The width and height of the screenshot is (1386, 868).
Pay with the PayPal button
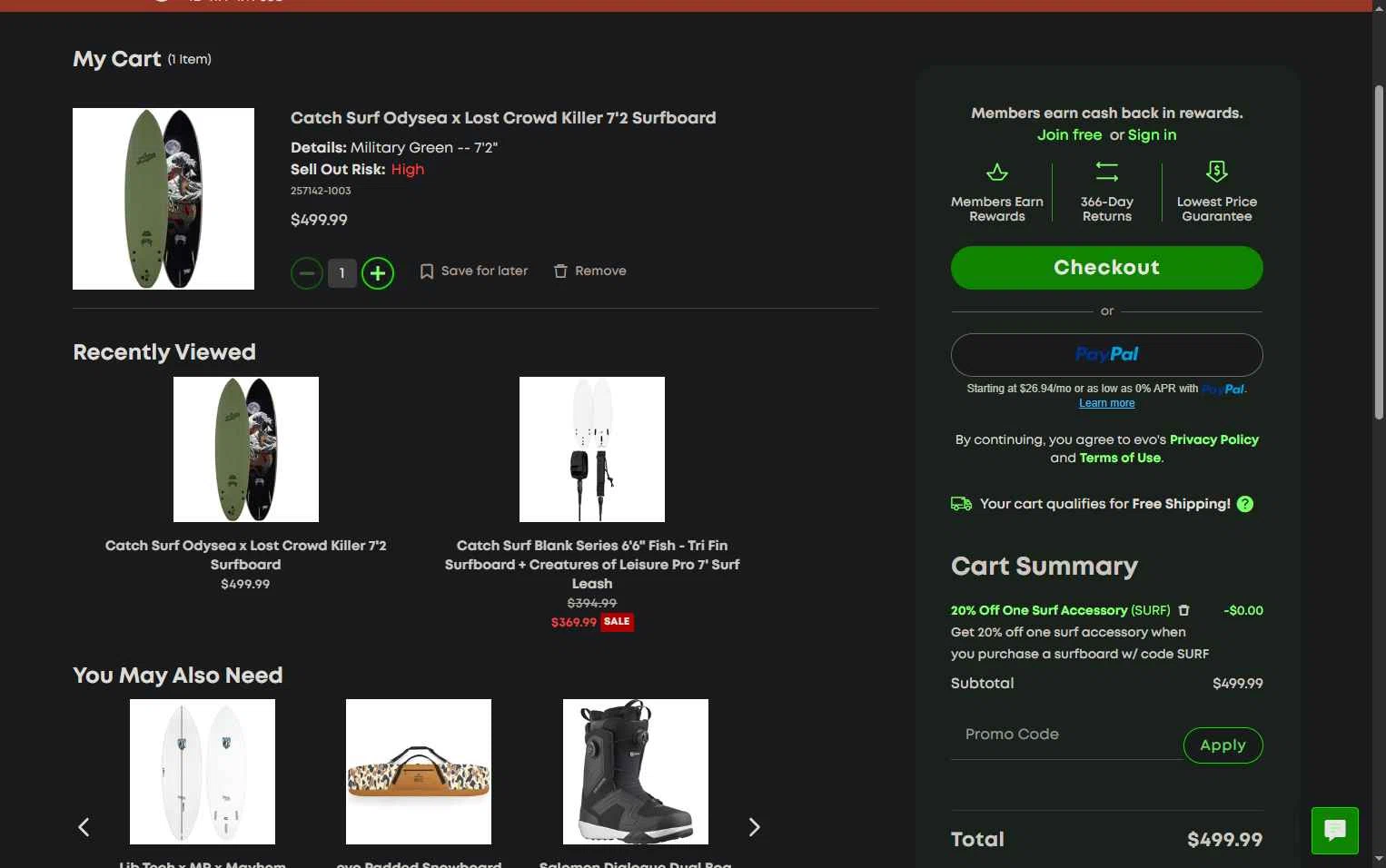[1106, 355]
